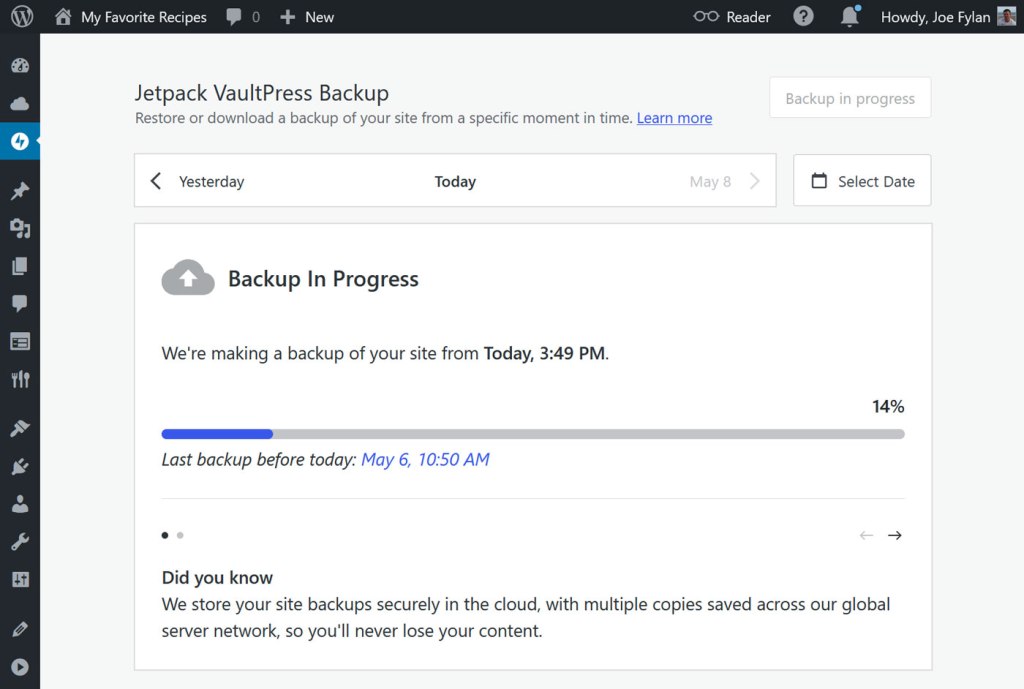Screen dimensions: 1024x689
Task: Click the Today label in date navigator
Action: pos(455,182)
